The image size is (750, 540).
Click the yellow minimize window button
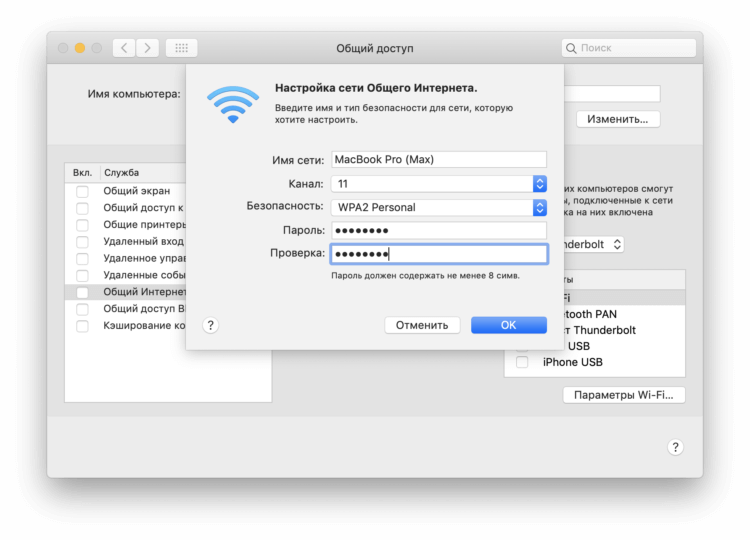click(x=80, y=48)
